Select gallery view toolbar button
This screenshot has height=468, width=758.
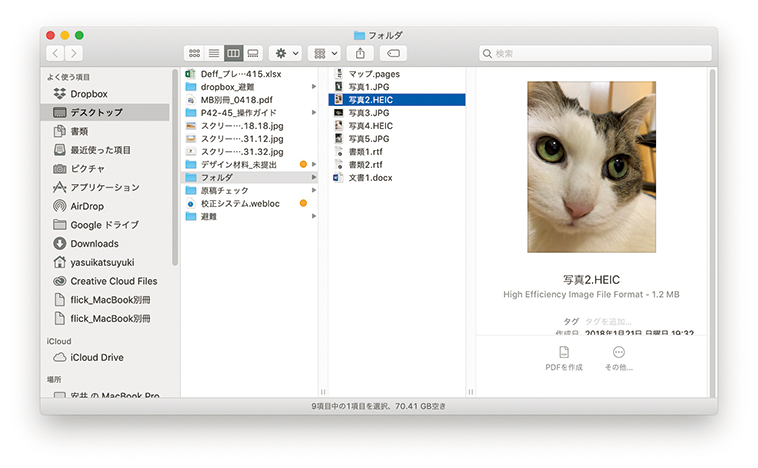[x=253, y=53]
